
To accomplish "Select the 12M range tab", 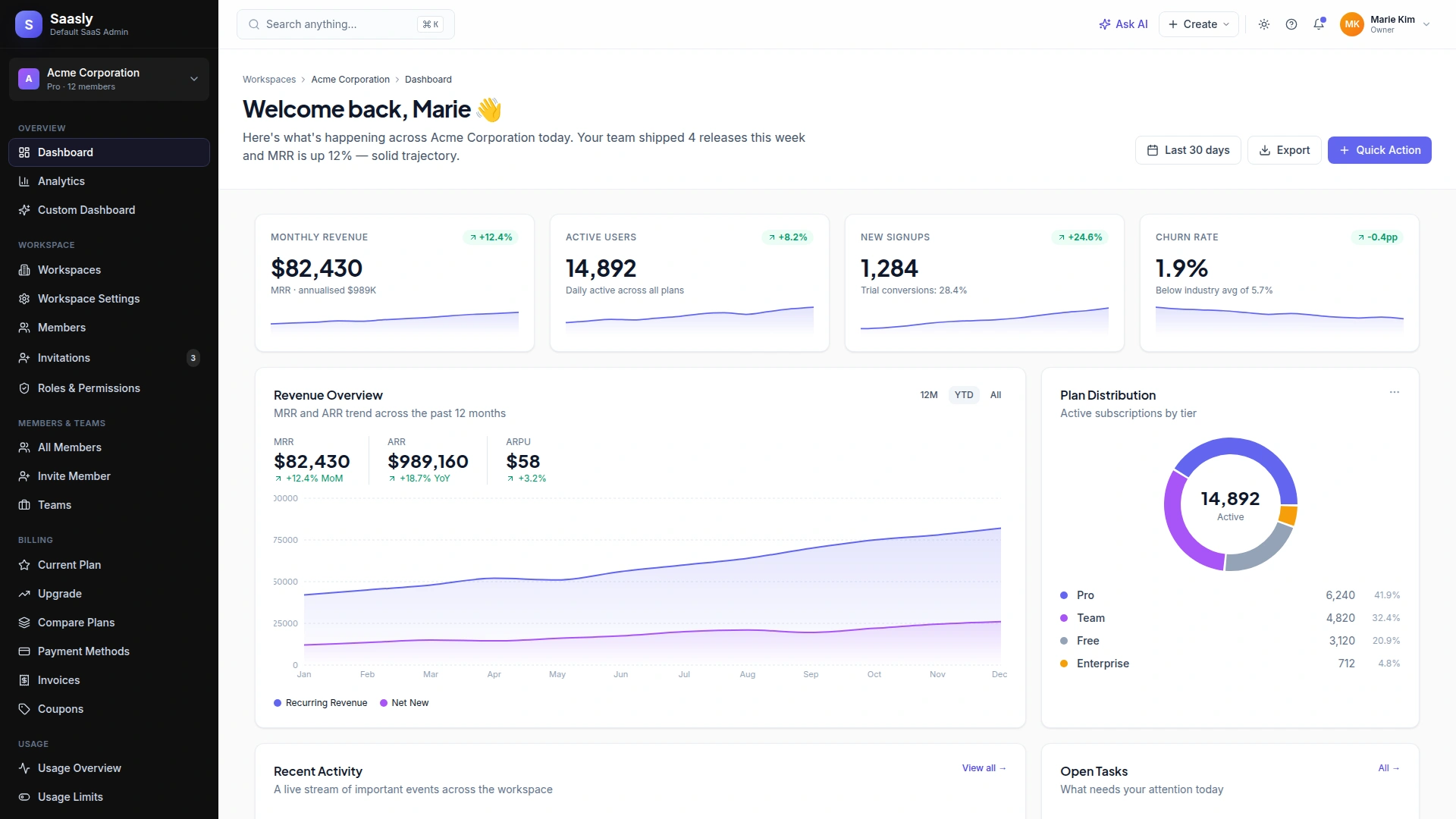I will [x=929, y=395].
